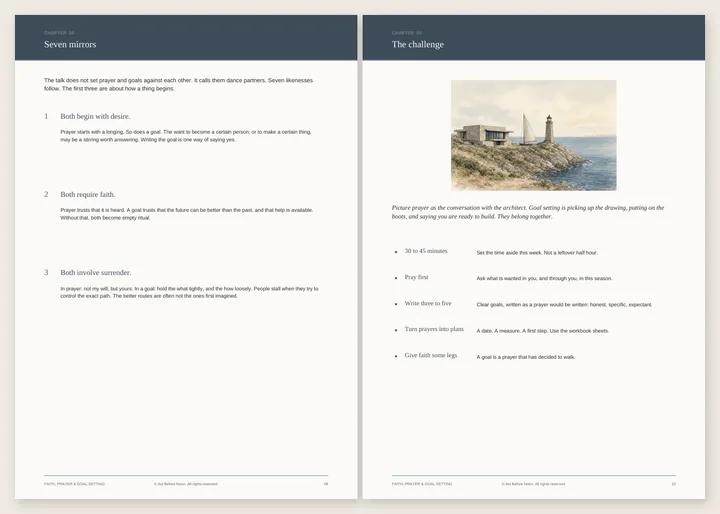Click the bullet label 'Turn prayers into plans'
This screenshot has width=720, height=514.
434,329
